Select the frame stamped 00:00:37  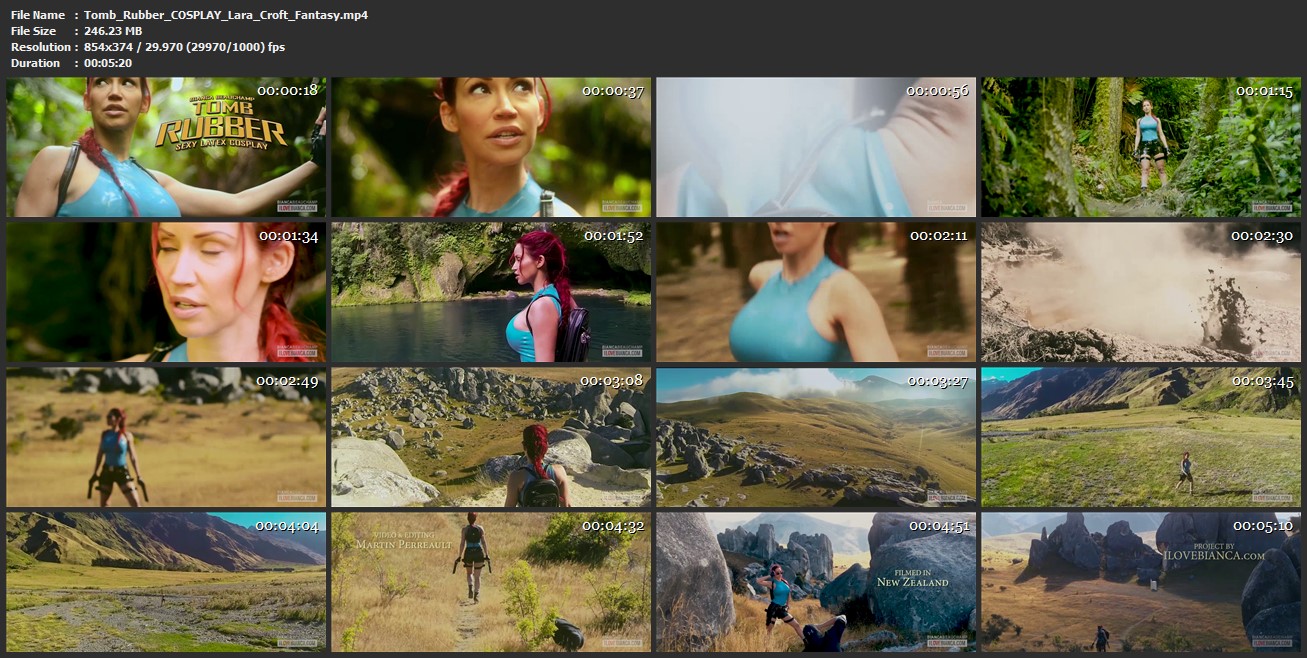(491, 147)
